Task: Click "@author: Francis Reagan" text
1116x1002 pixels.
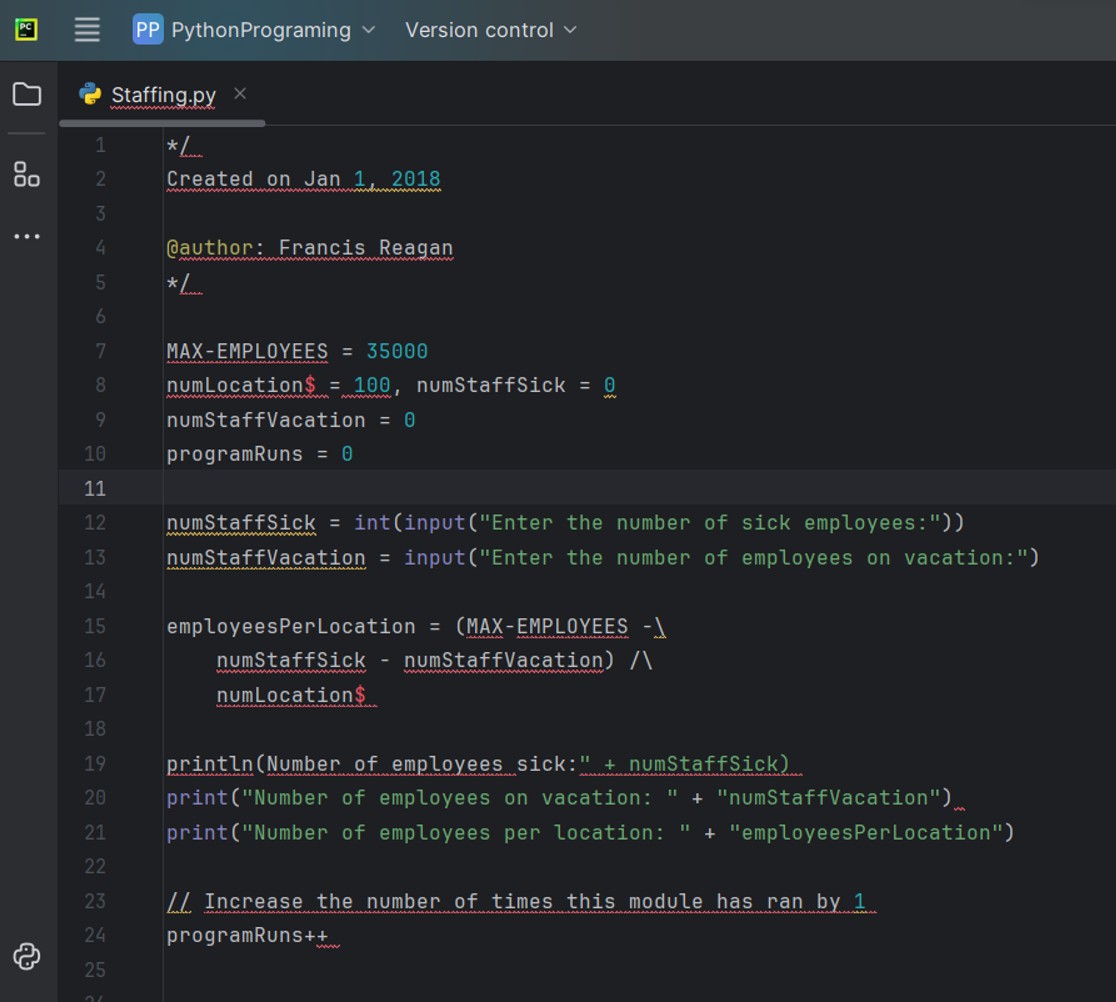Action: point(310,248)
